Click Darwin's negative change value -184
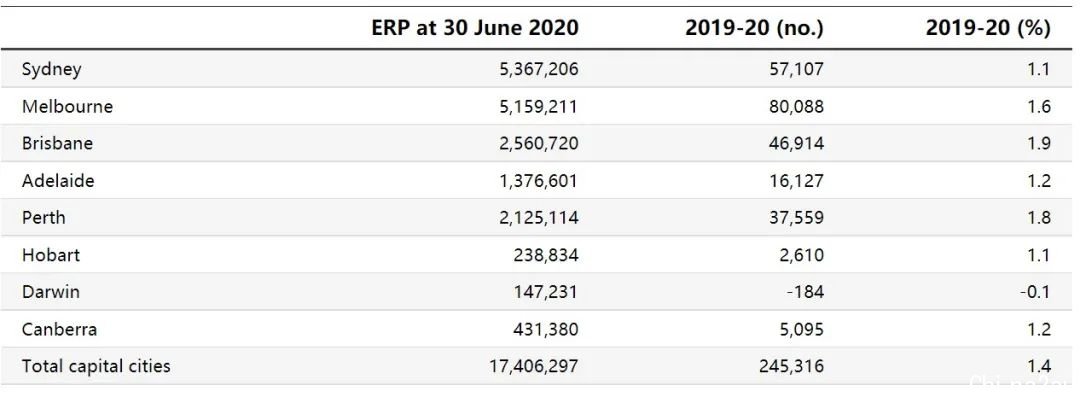 point(803,292)
